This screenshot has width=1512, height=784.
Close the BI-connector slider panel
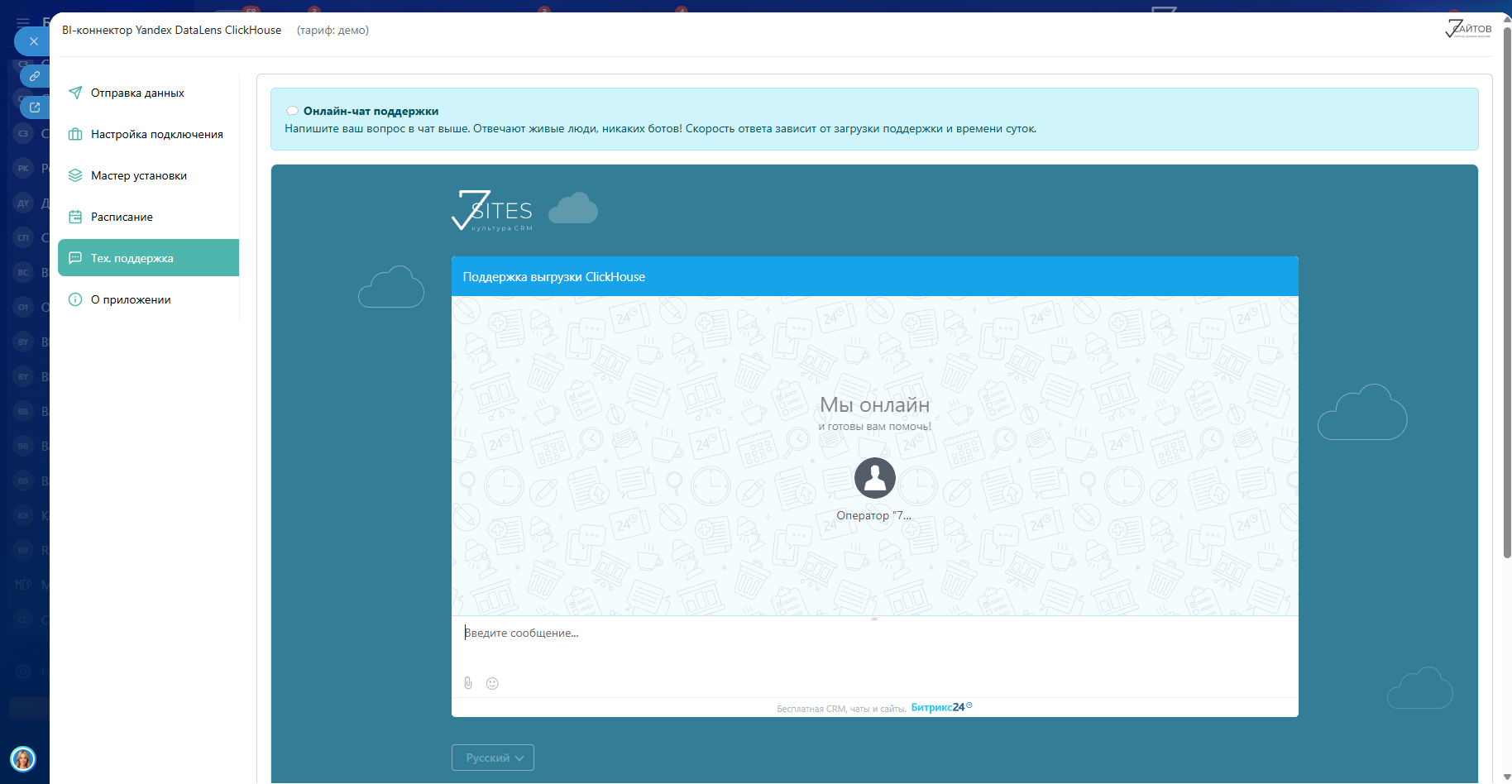33,41
